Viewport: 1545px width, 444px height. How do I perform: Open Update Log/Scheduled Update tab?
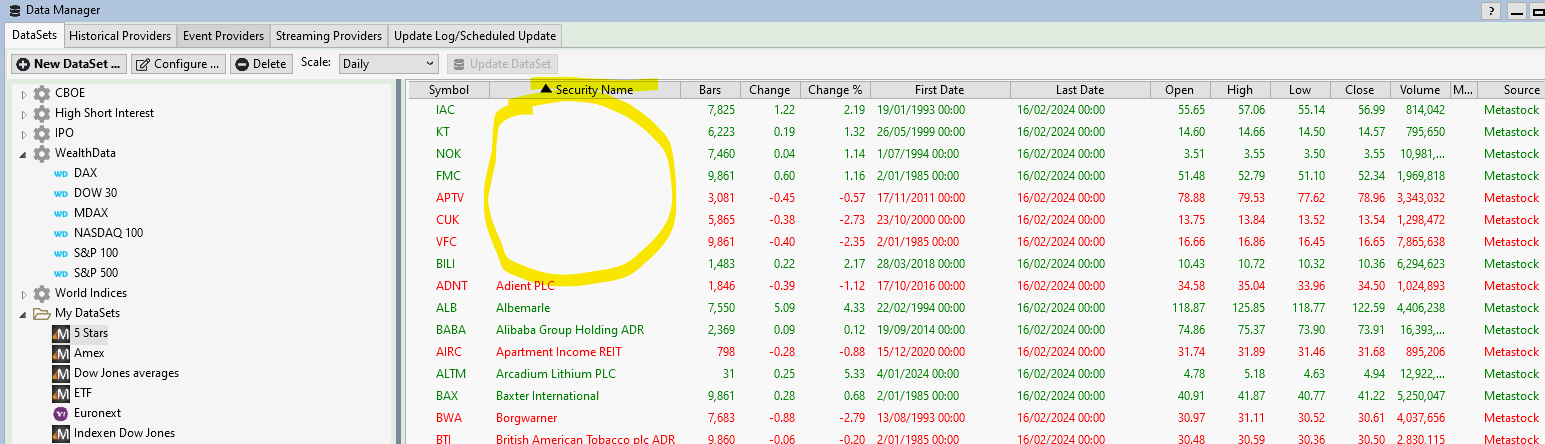click(475, 36)
